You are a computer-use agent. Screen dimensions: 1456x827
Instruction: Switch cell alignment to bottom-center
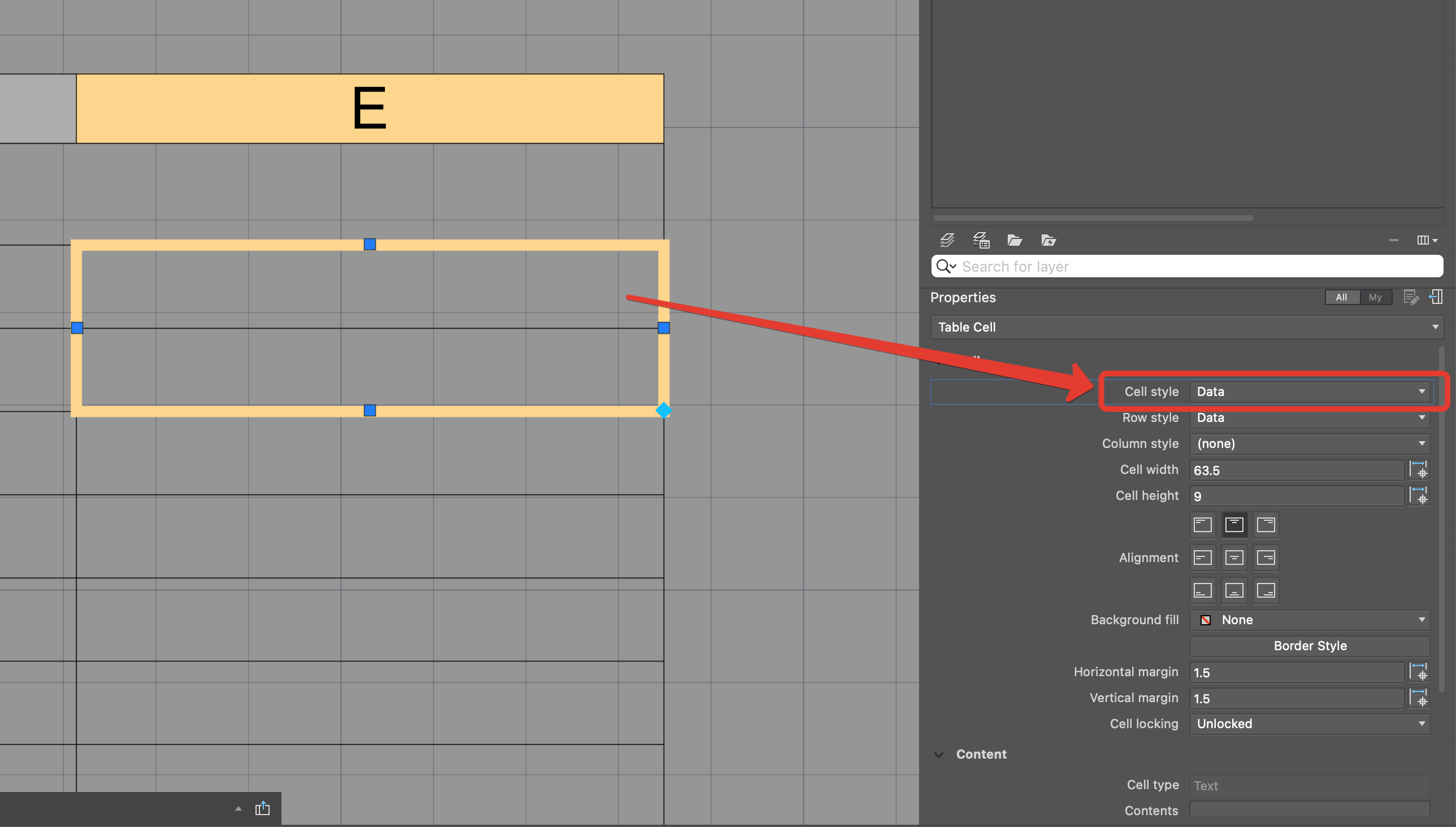coord(1234,590)
